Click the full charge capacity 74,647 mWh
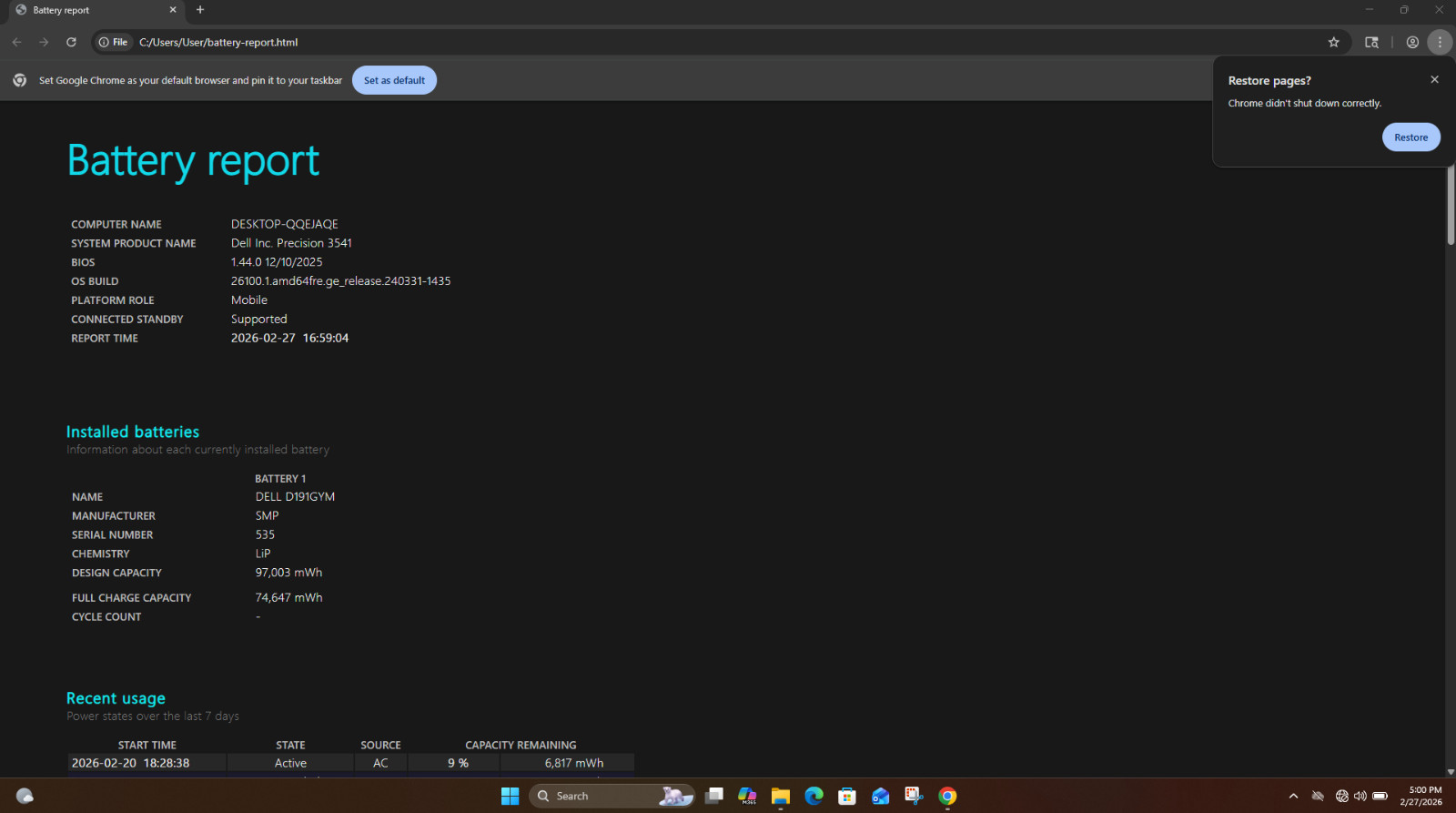This screenshot has width=1456, height=813. point(288,598)
